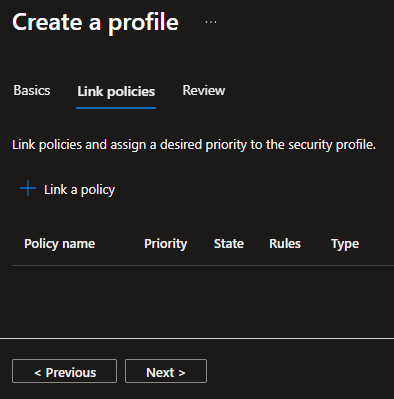Click the empty policy table area

pos(203,301)
